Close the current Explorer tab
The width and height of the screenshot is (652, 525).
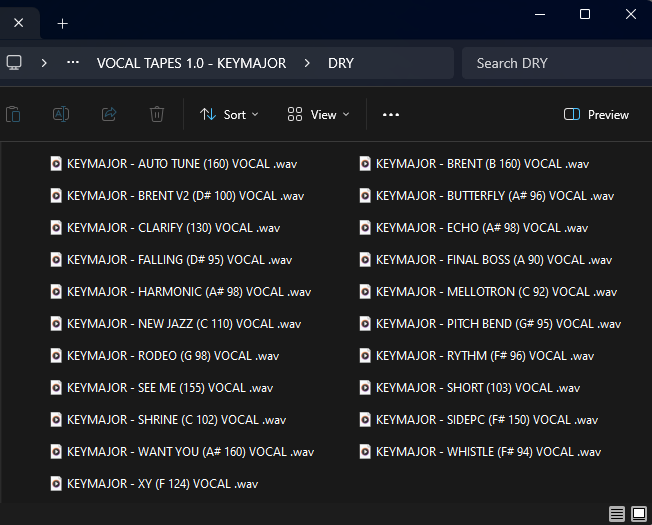pyautogui.click(x=18, y=23)
